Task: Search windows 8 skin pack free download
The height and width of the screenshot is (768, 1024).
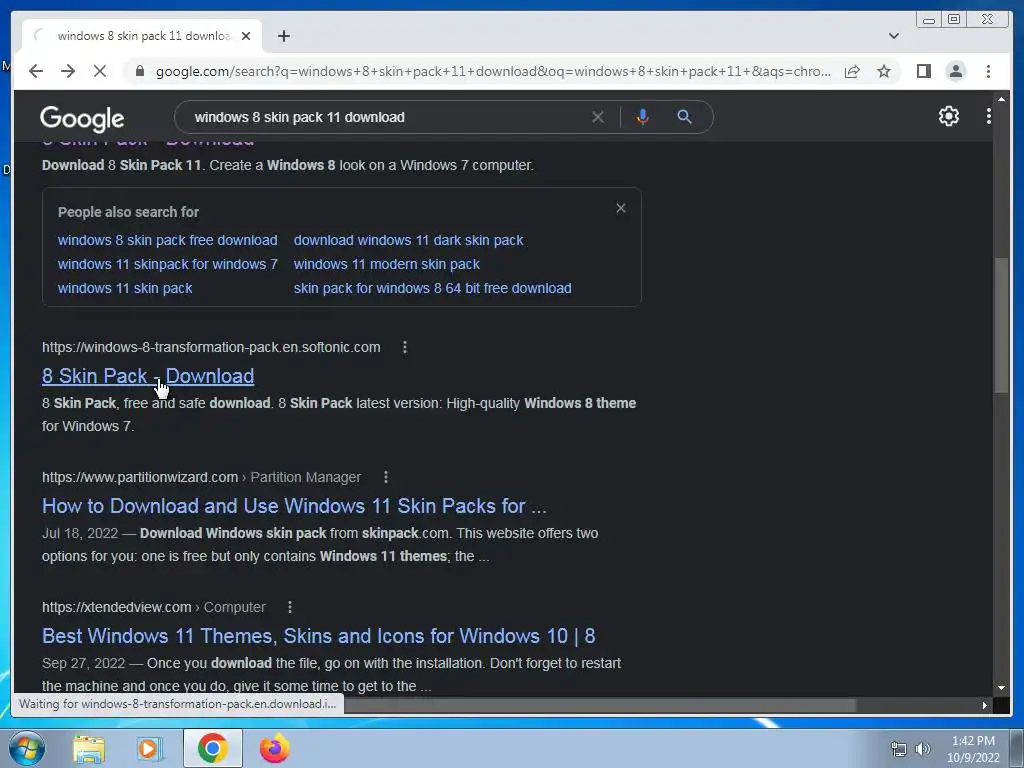Action: pyautogui.click(x=167, y=240)
